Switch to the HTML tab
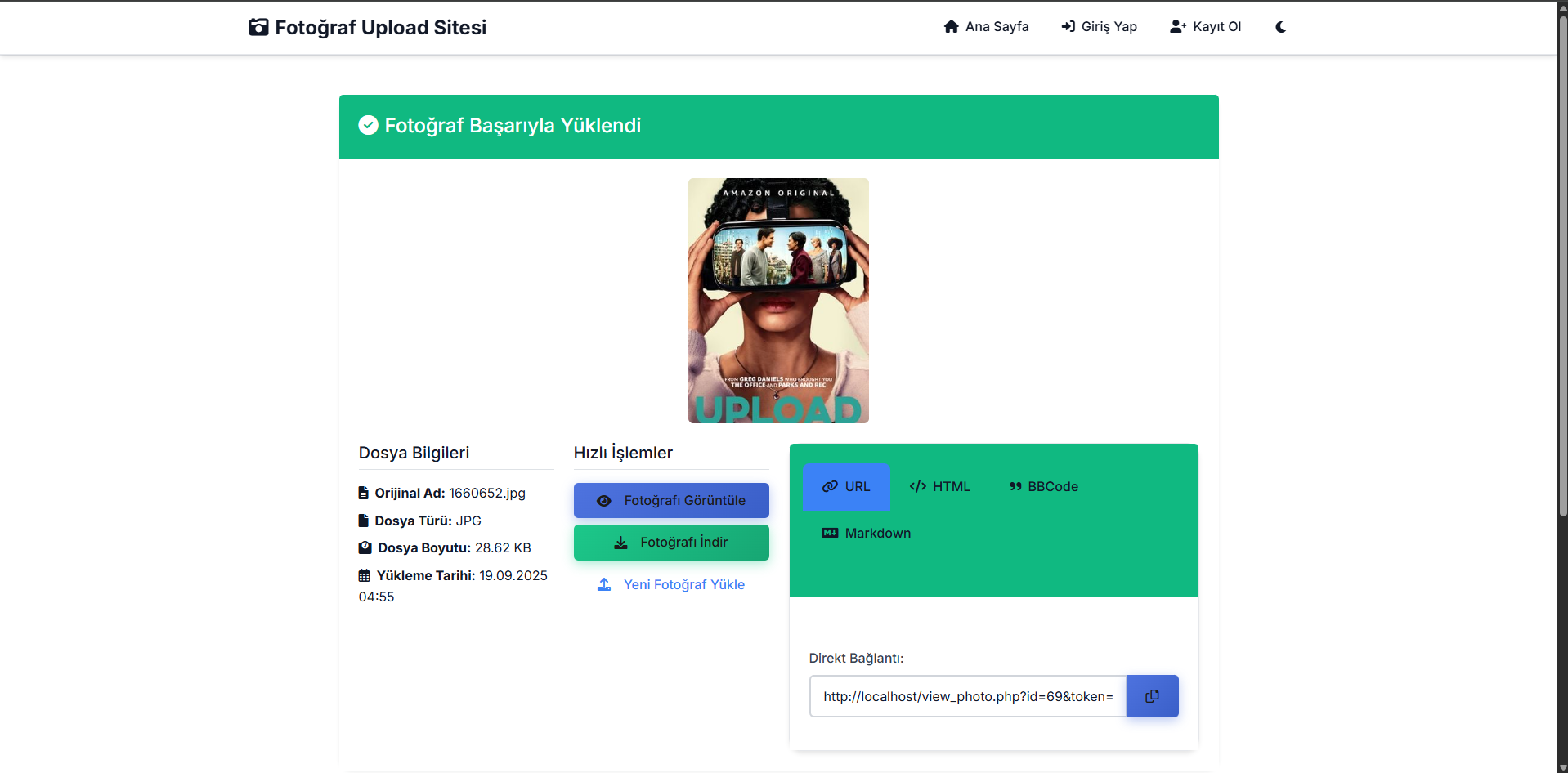 click(x=939, y=486)
